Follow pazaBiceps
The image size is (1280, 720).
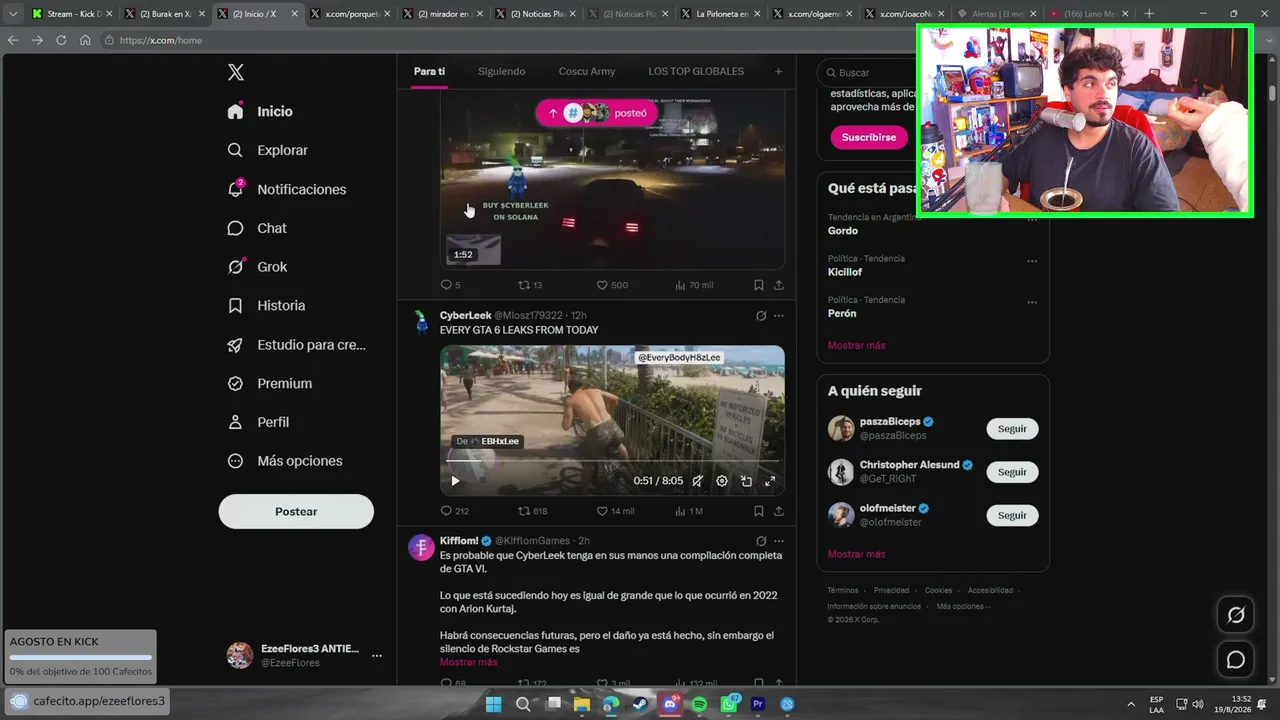click(x=1012, y=429)
